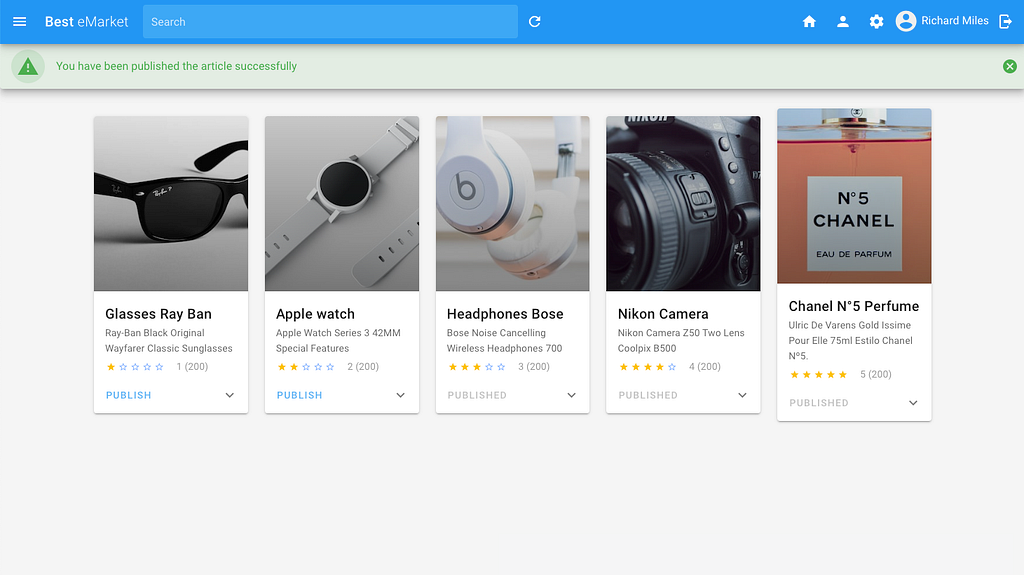Open settings gear icon in header
1024x575 pixels.
(x=876, y=22)
